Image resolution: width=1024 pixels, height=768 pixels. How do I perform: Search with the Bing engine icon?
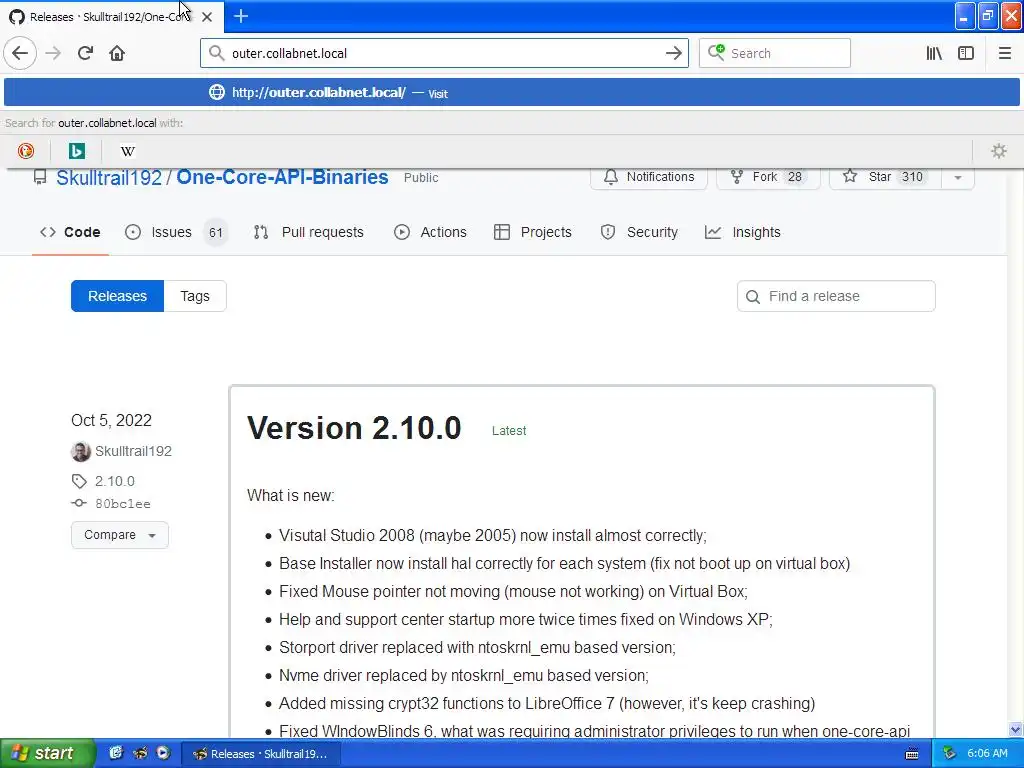click(77, 151)
